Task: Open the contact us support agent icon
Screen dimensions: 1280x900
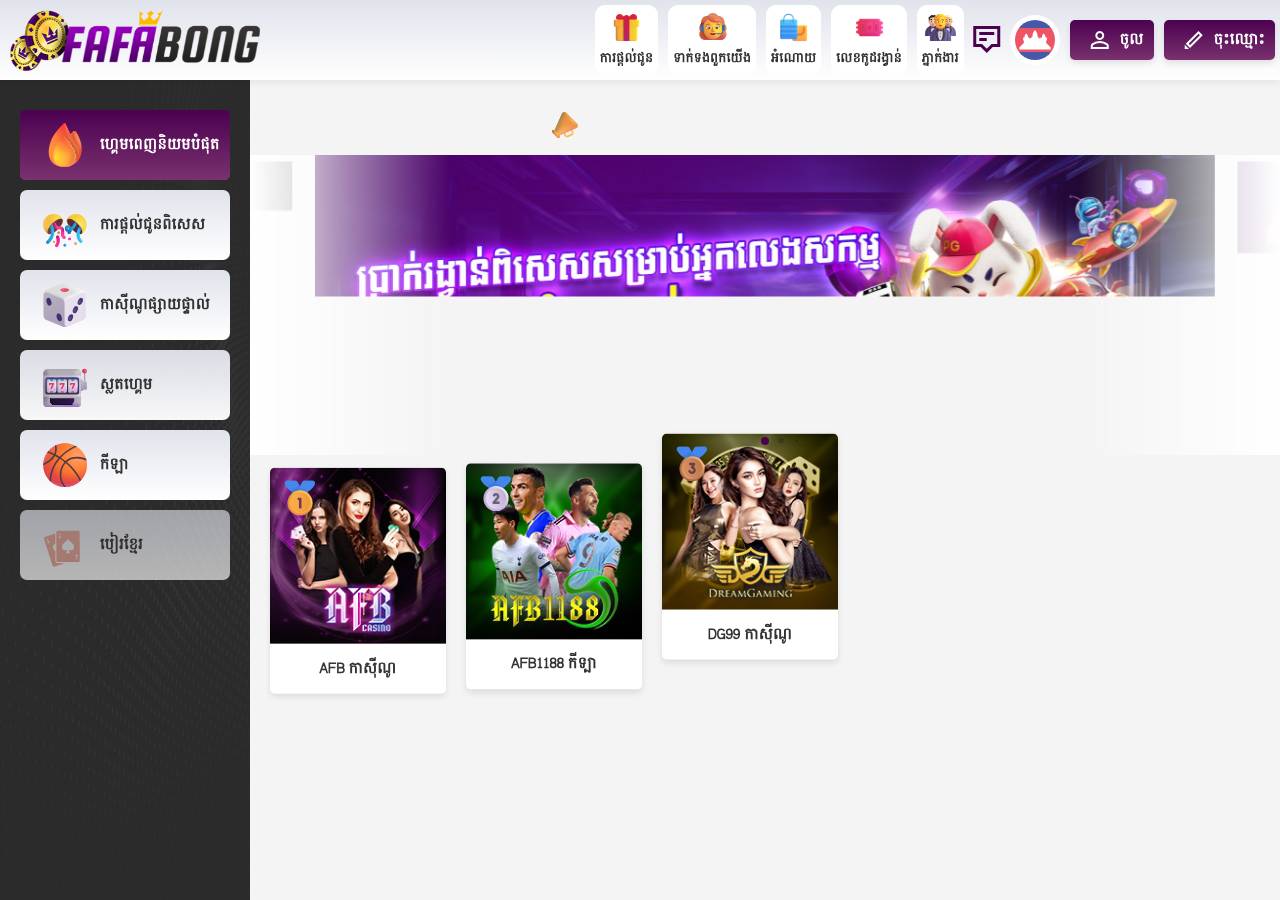Action: pos(712,28)
